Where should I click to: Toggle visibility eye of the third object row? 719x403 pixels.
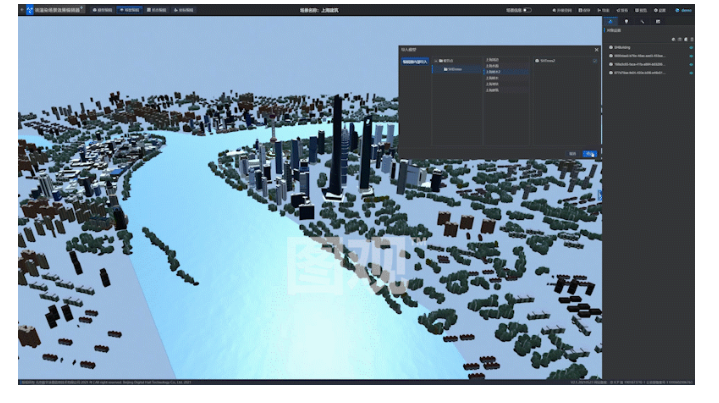coord(691,64)
